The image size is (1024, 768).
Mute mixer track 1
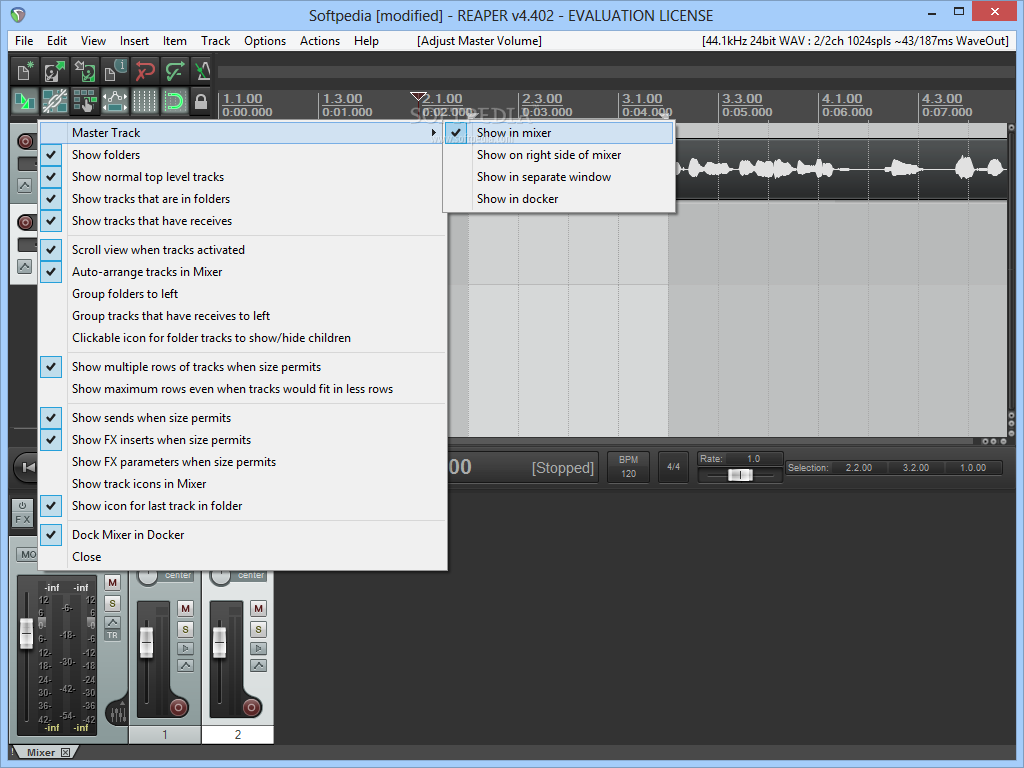185,609
